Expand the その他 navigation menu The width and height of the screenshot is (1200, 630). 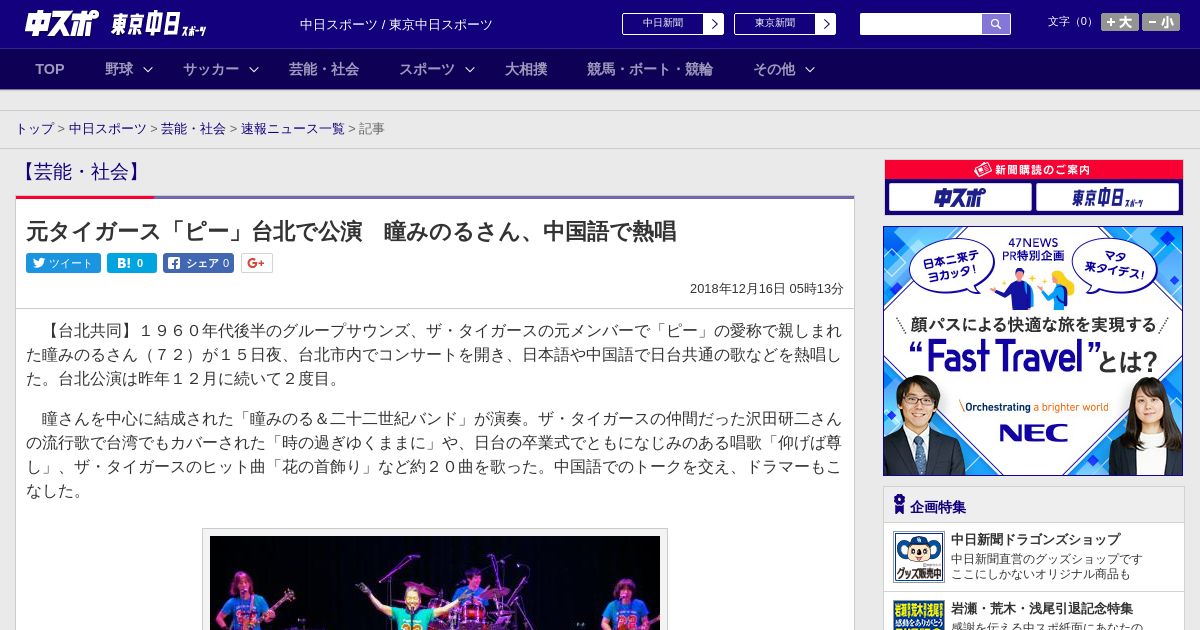pos(783,69)
